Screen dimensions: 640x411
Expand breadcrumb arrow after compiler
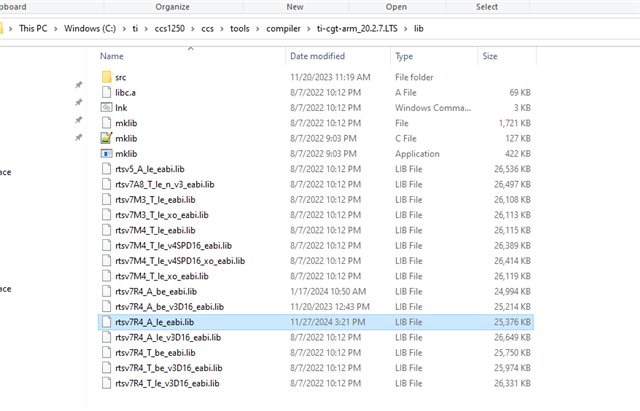pos(309,29)
